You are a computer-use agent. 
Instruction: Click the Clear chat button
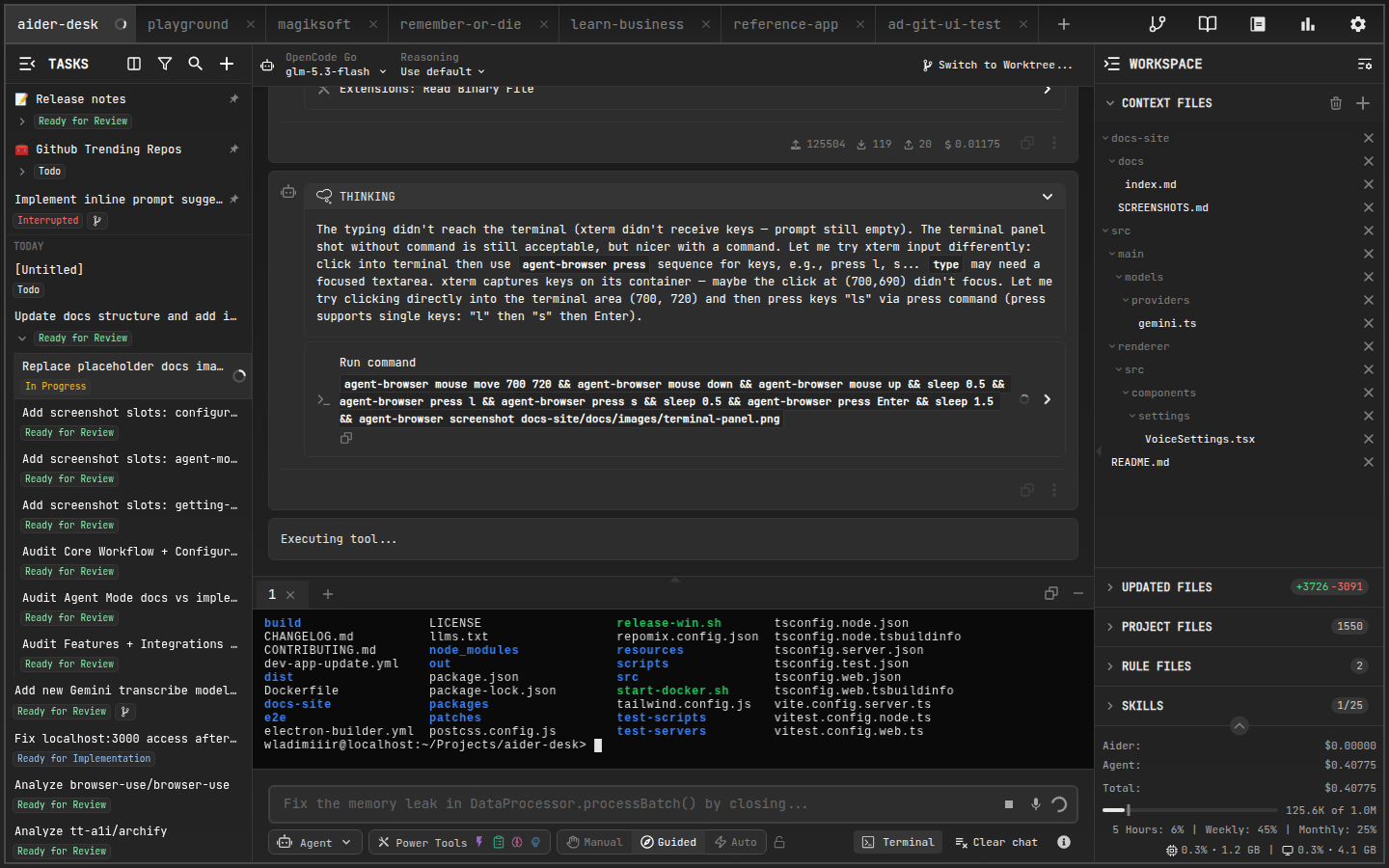996,842
